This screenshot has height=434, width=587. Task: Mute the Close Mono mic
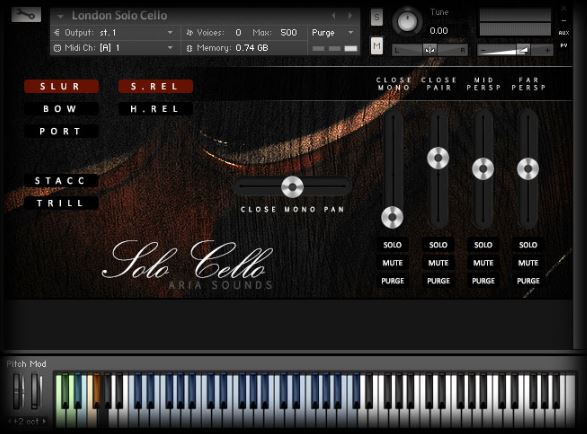click(392, 263)
